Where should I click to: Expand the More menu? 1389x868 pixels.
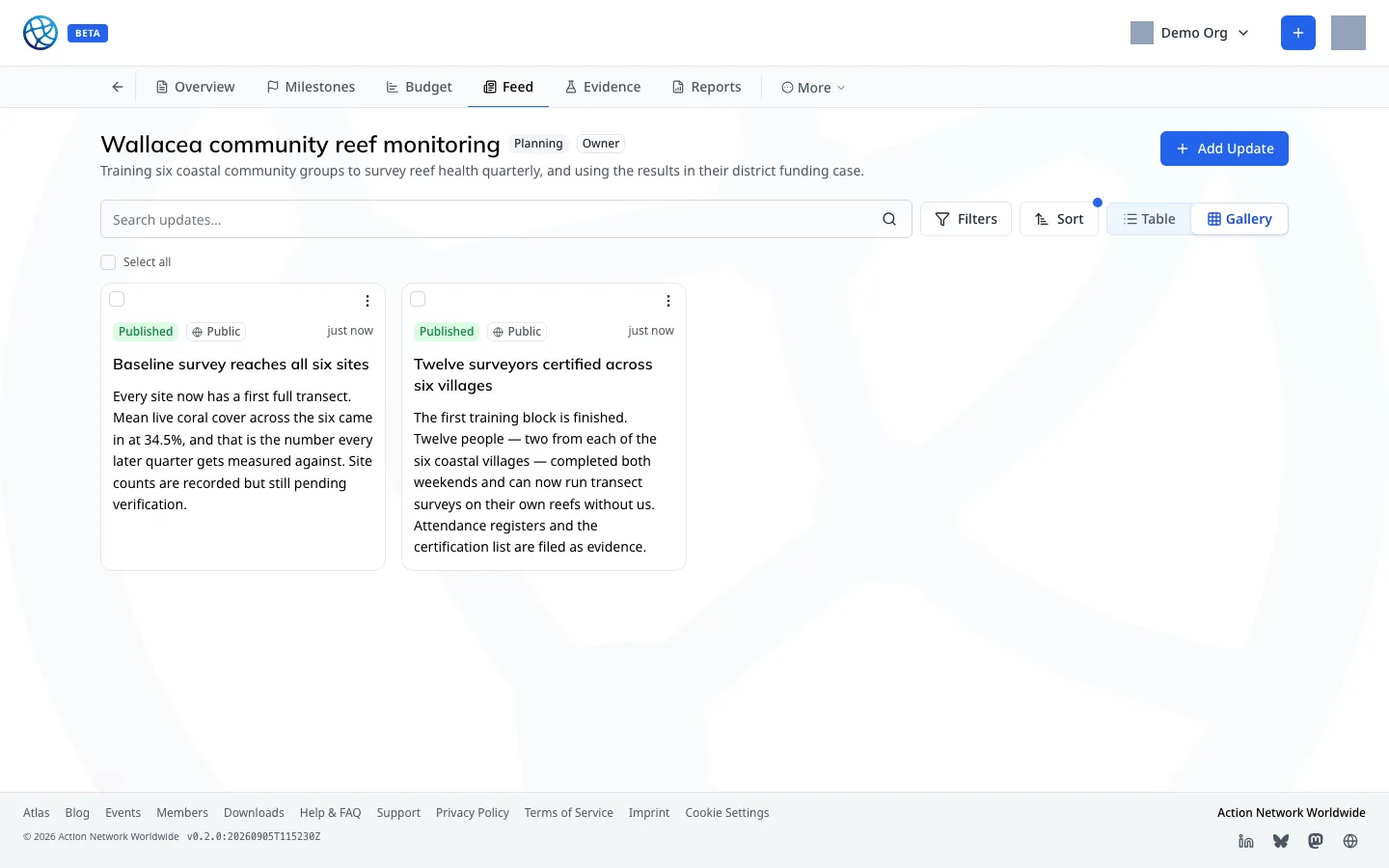tap(813, 88)
